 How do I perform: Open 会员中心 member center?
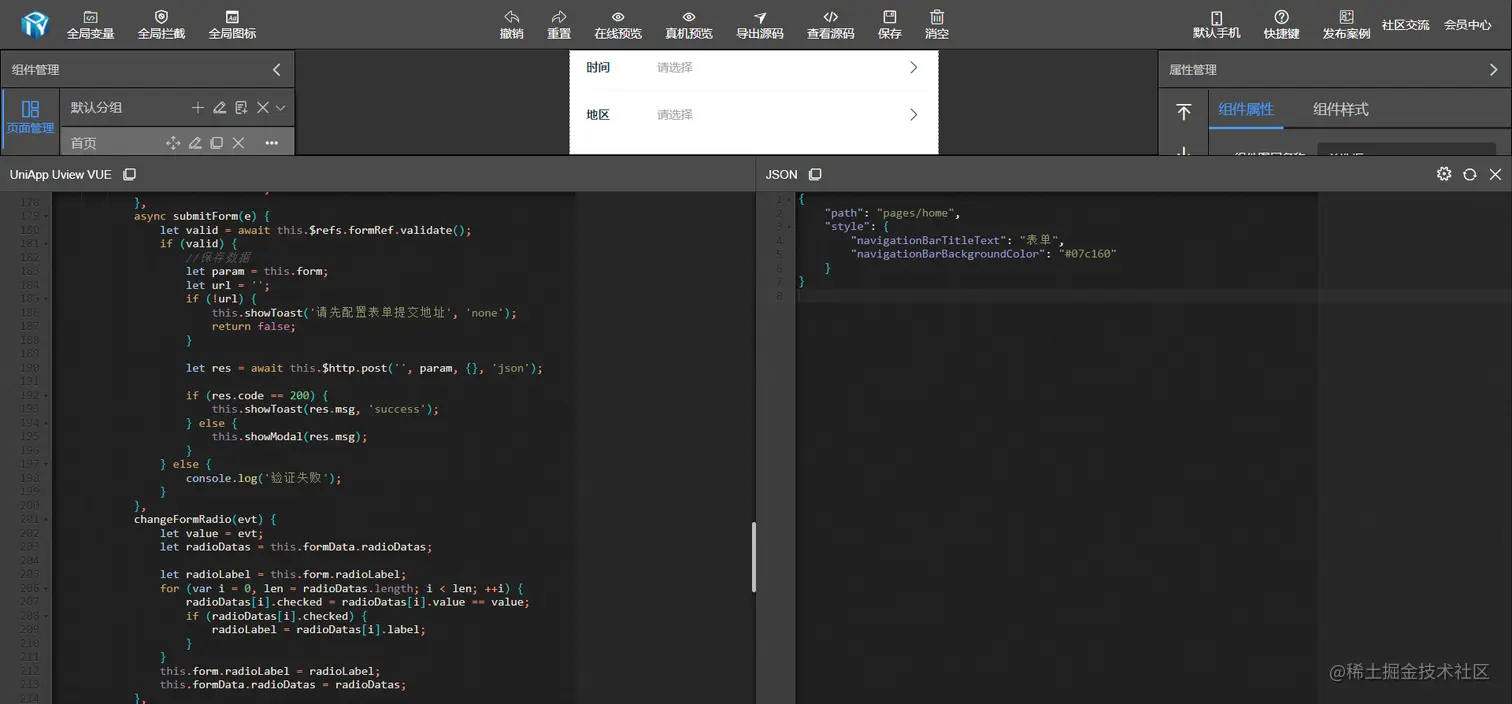(1467, 25)
